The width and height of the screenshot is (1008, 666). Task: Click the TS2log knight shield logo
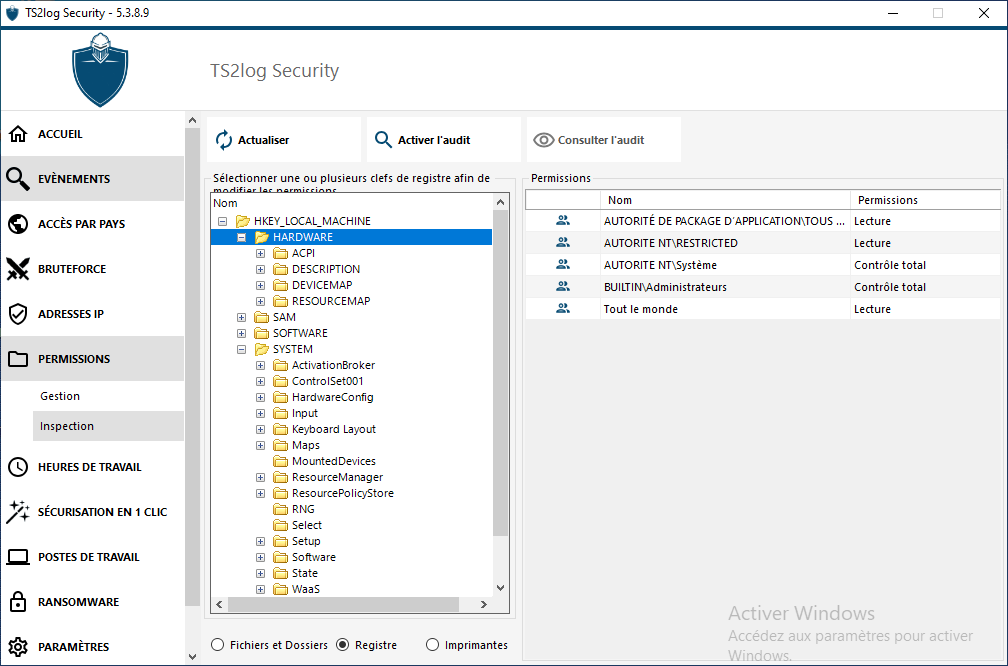tap(100, 70)
